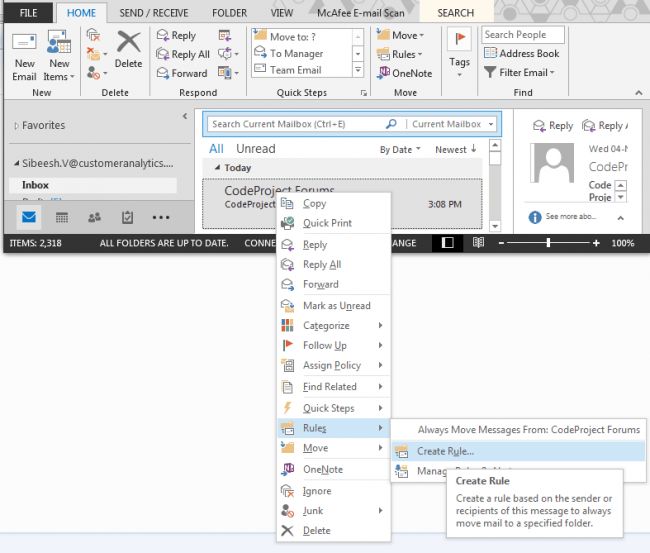Viewport: 650px width, 553px height.
Task: Show All messages filter
Action: [216, 149]
